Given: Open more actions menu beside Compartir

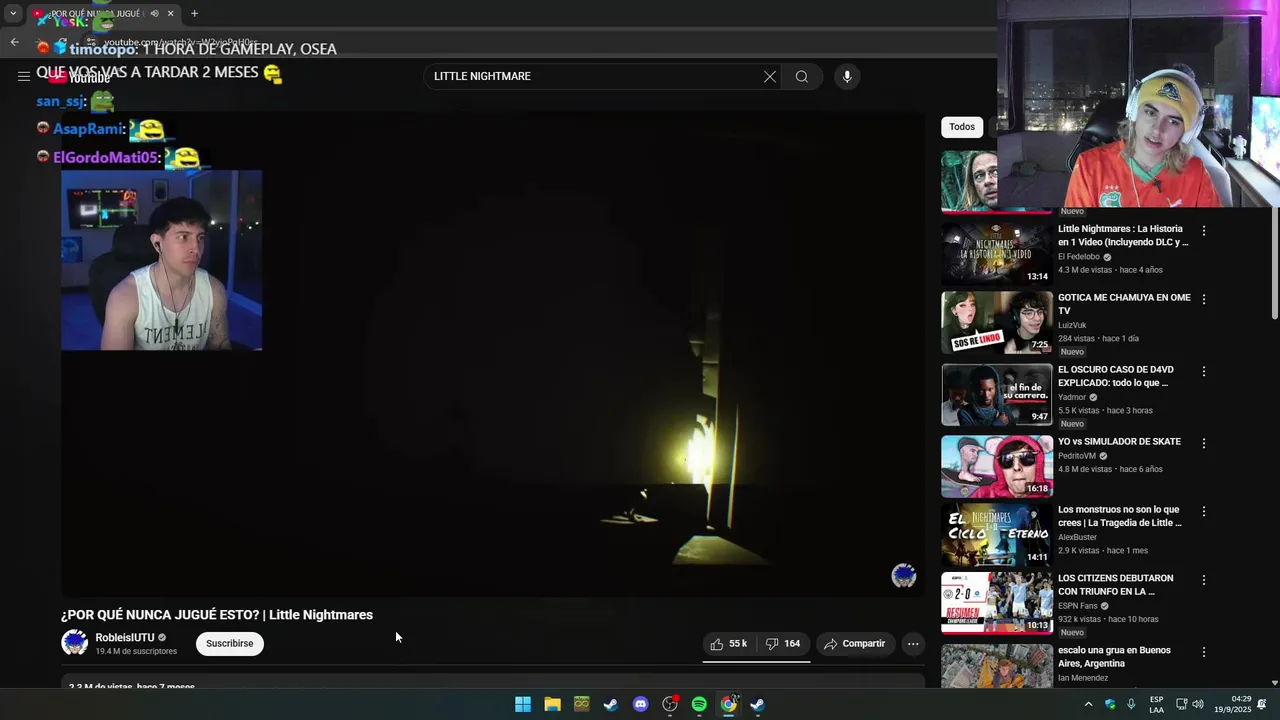Looking at the screenshot, I should pyautogui.click(x=913, y=644).
